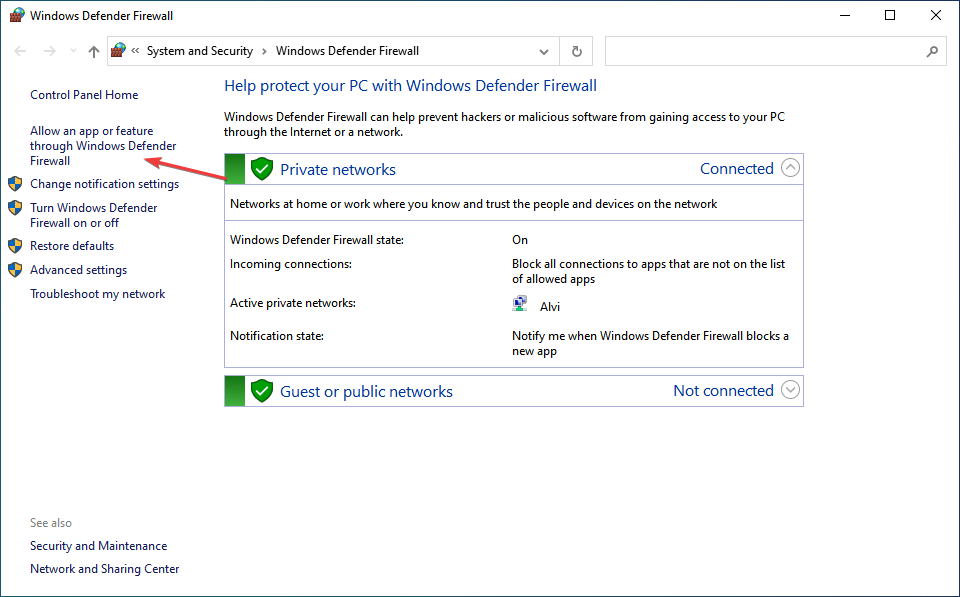Click the Alvi network icon

click(521, 305)
